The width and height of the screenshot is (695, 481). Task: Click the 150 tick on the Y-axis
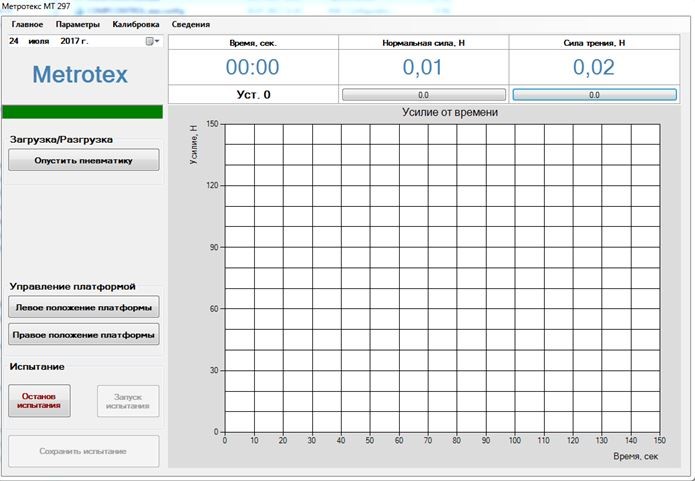pyautogui.click(x=212, y=124)
